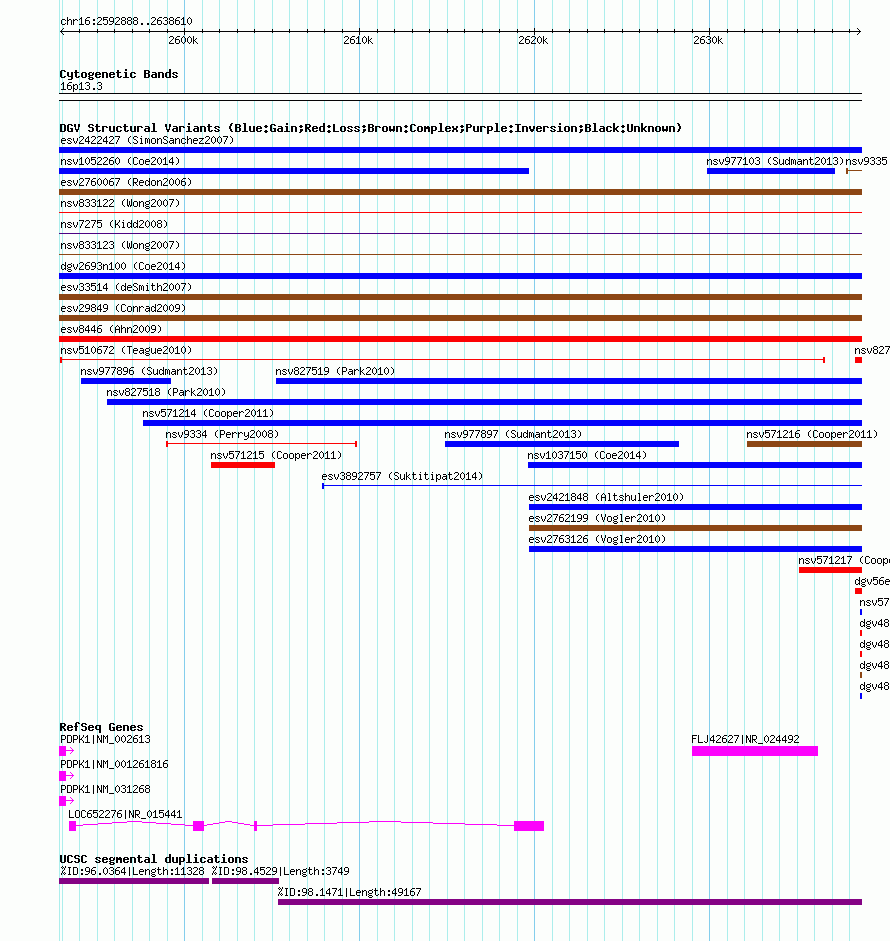Image resolution: width=890 pixels, height=941 pixels.
Task: Select the PDPK1|NM_031268 gene label
Action: 105,790
